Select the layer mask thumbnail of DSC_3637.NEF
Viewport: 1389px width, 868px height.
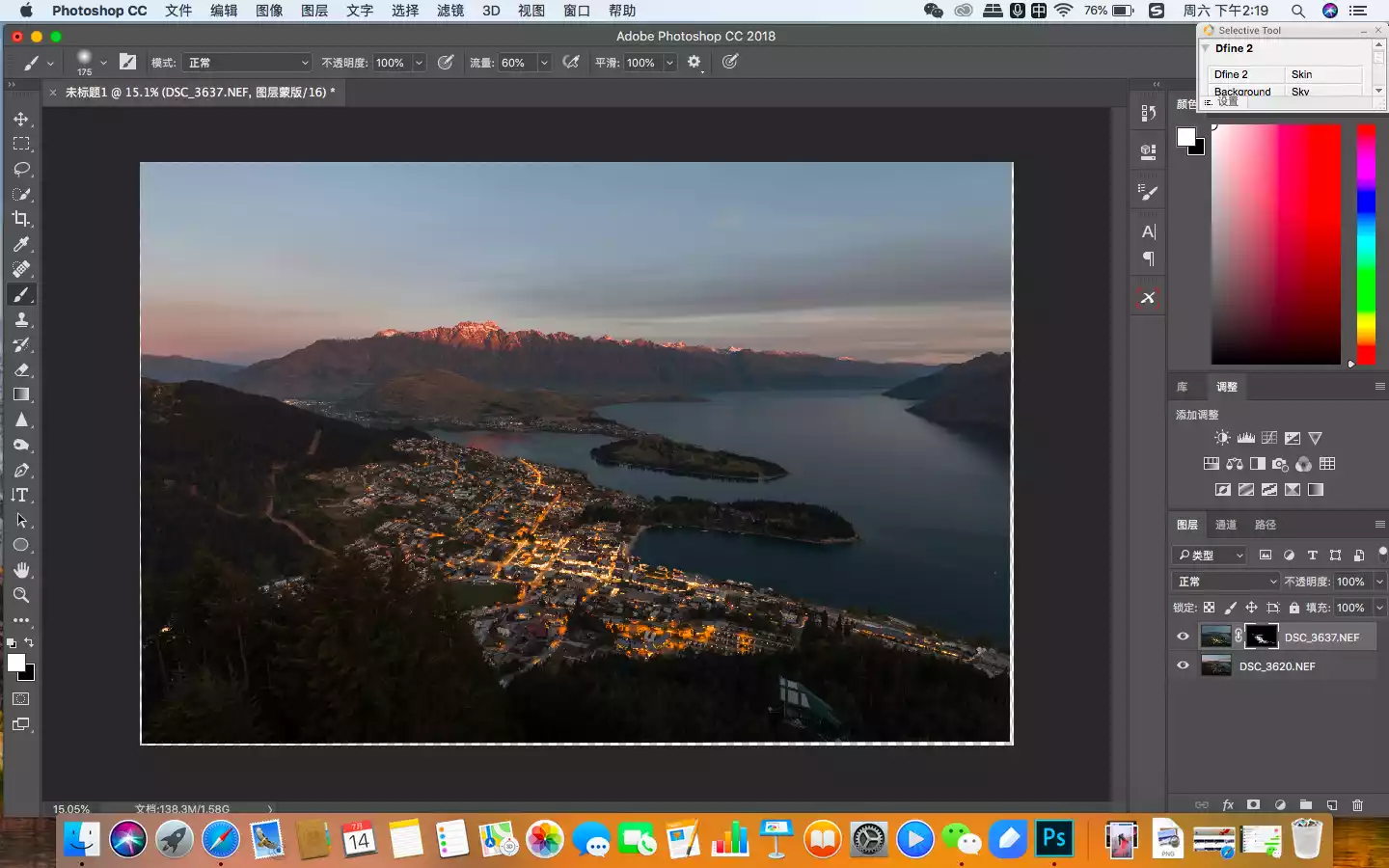pos(1261,637)
